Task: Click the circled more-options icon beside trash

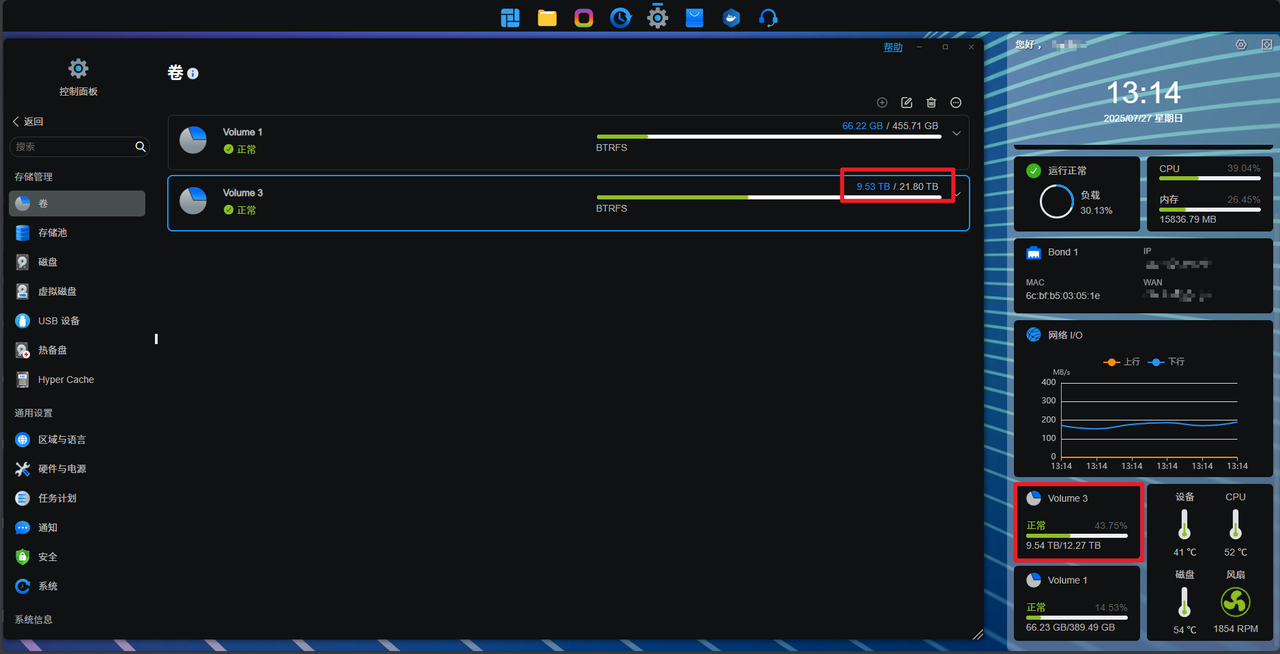Action: (x=956, y=103)
